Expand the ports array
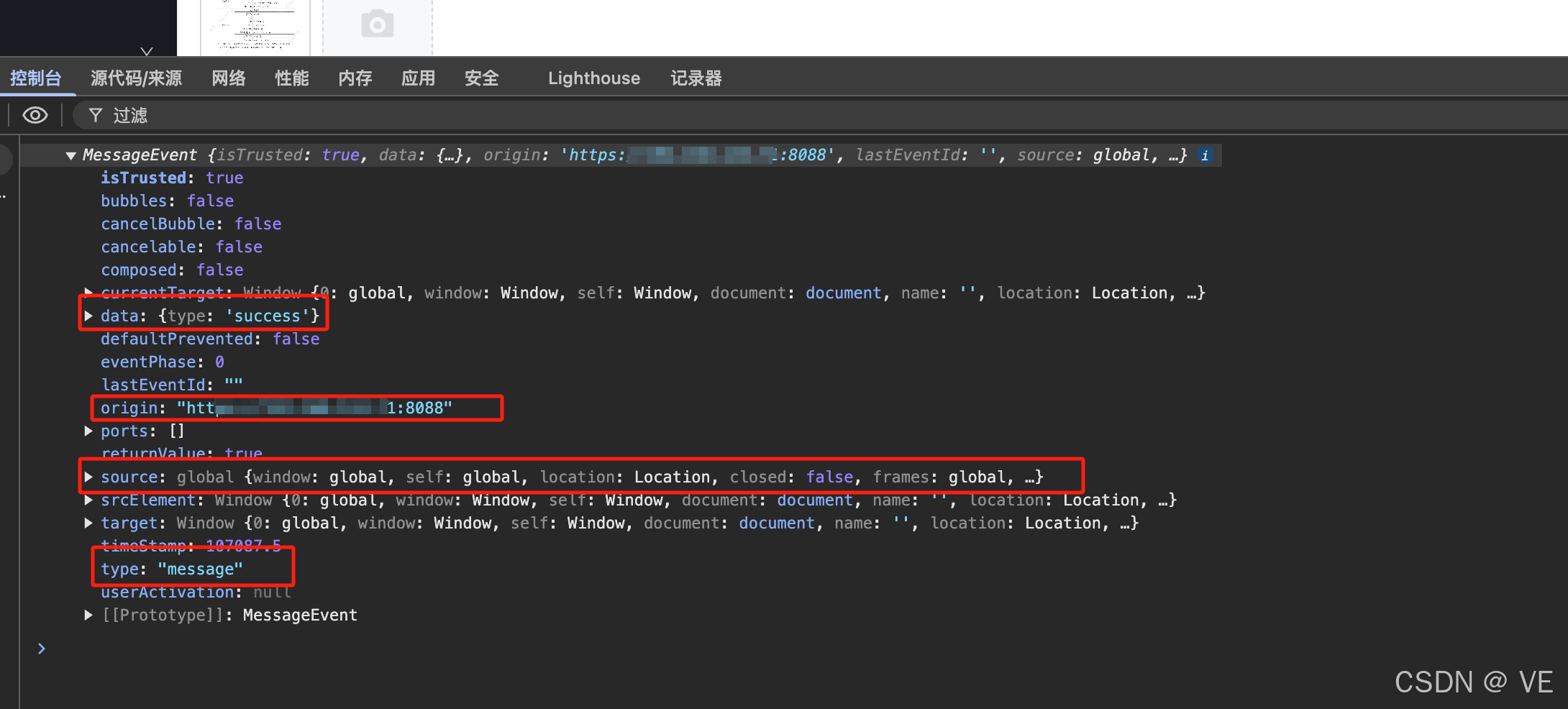The height and width of the screenshot is (709, 1568). coord(88,431)
